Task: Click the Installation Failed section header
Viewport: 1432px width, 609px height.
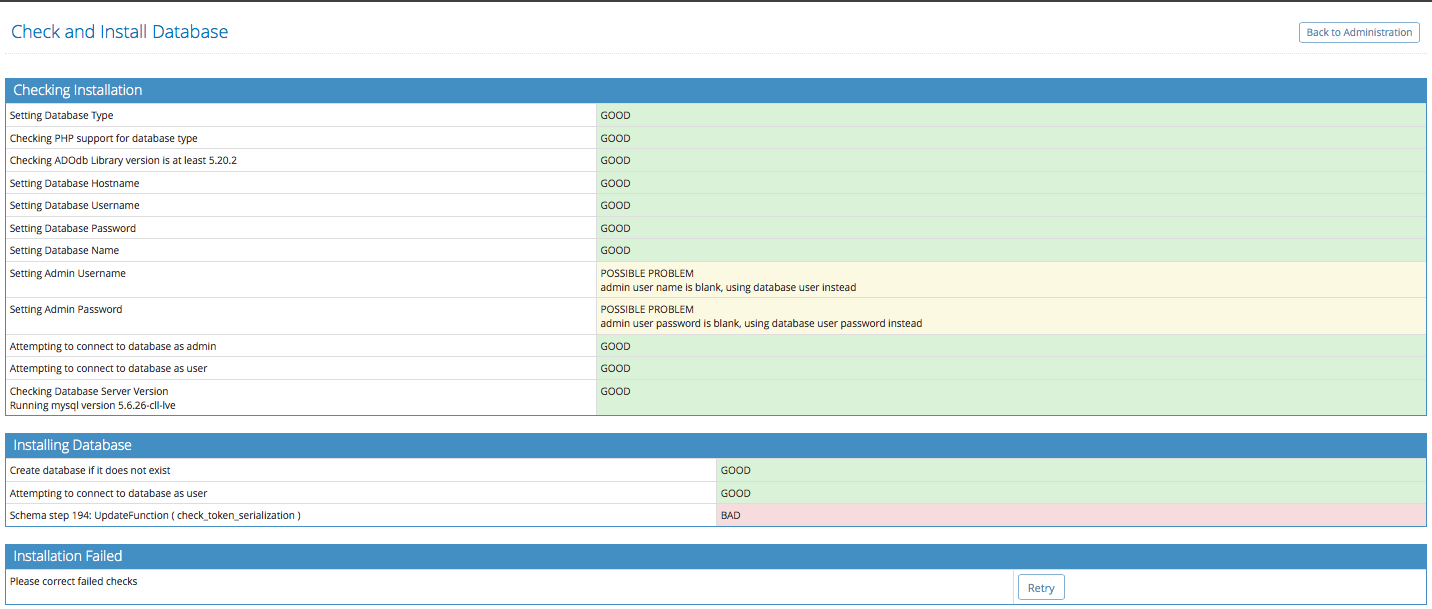Action: (x=67, y=556)
